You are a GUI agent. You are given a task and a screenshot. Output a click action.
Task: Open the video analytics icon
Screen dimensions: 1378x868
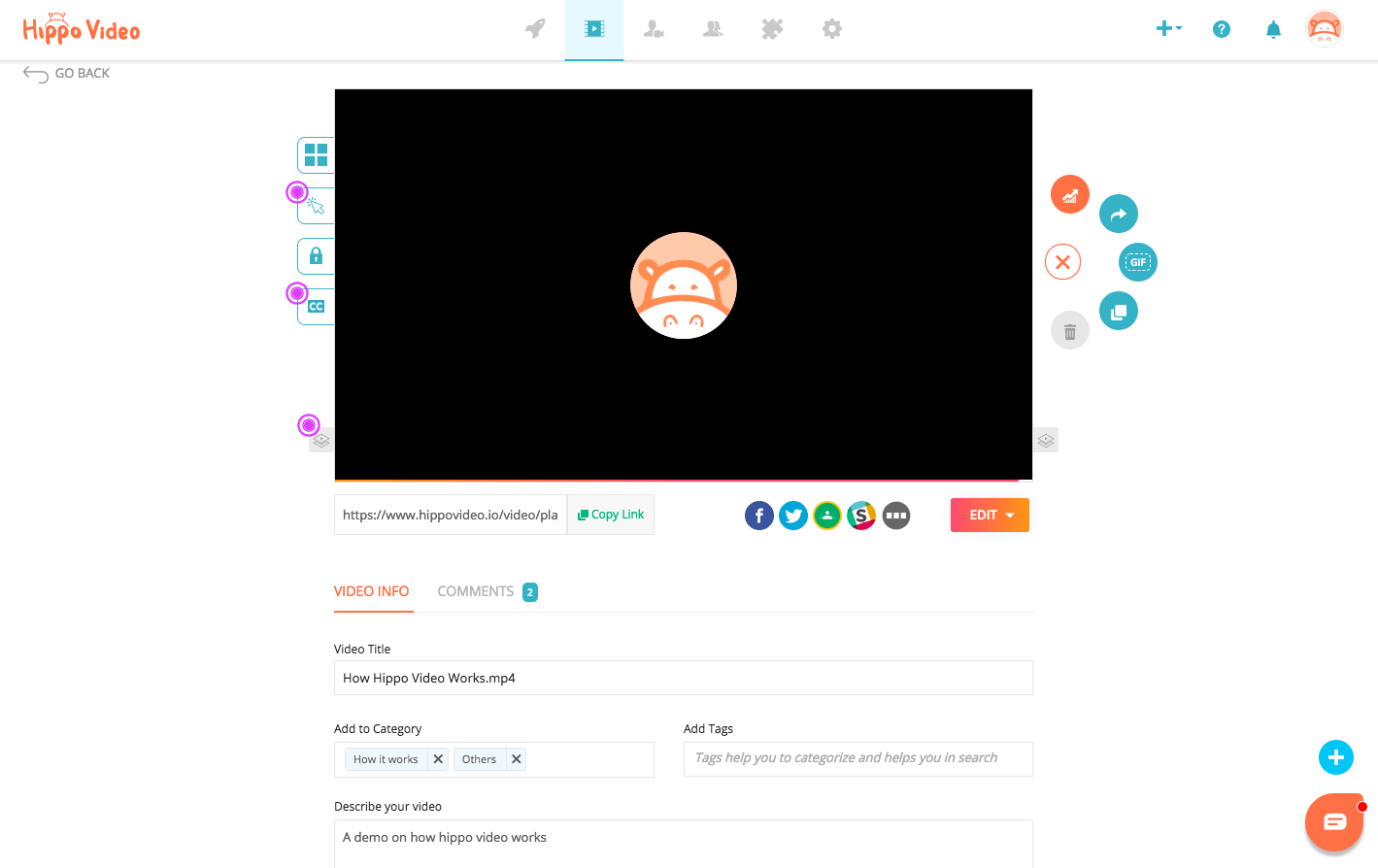click(x=1069, y=193)
